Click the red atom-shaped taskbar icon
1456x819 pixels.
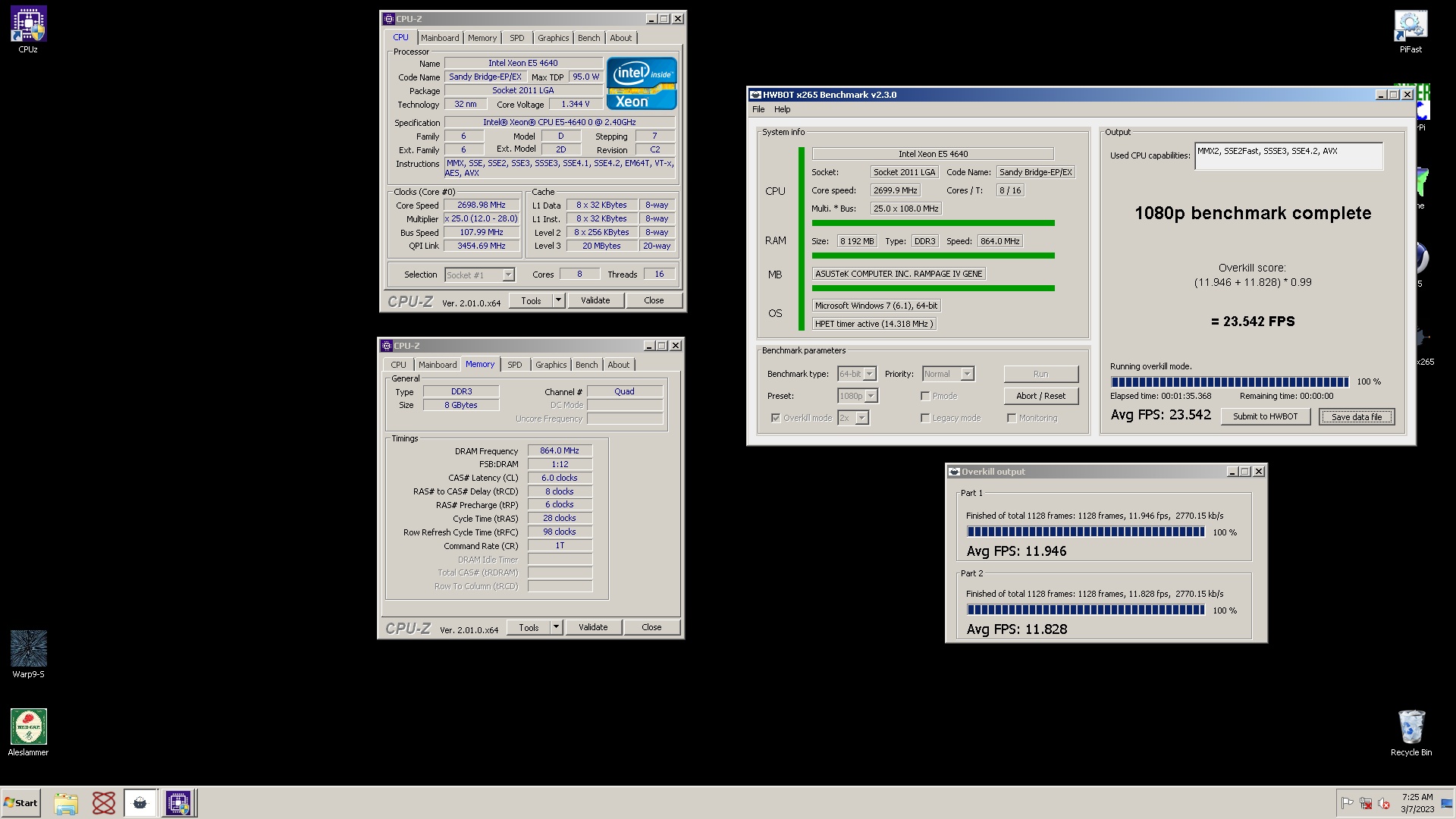pyautogui.click(x=103, y=803)
